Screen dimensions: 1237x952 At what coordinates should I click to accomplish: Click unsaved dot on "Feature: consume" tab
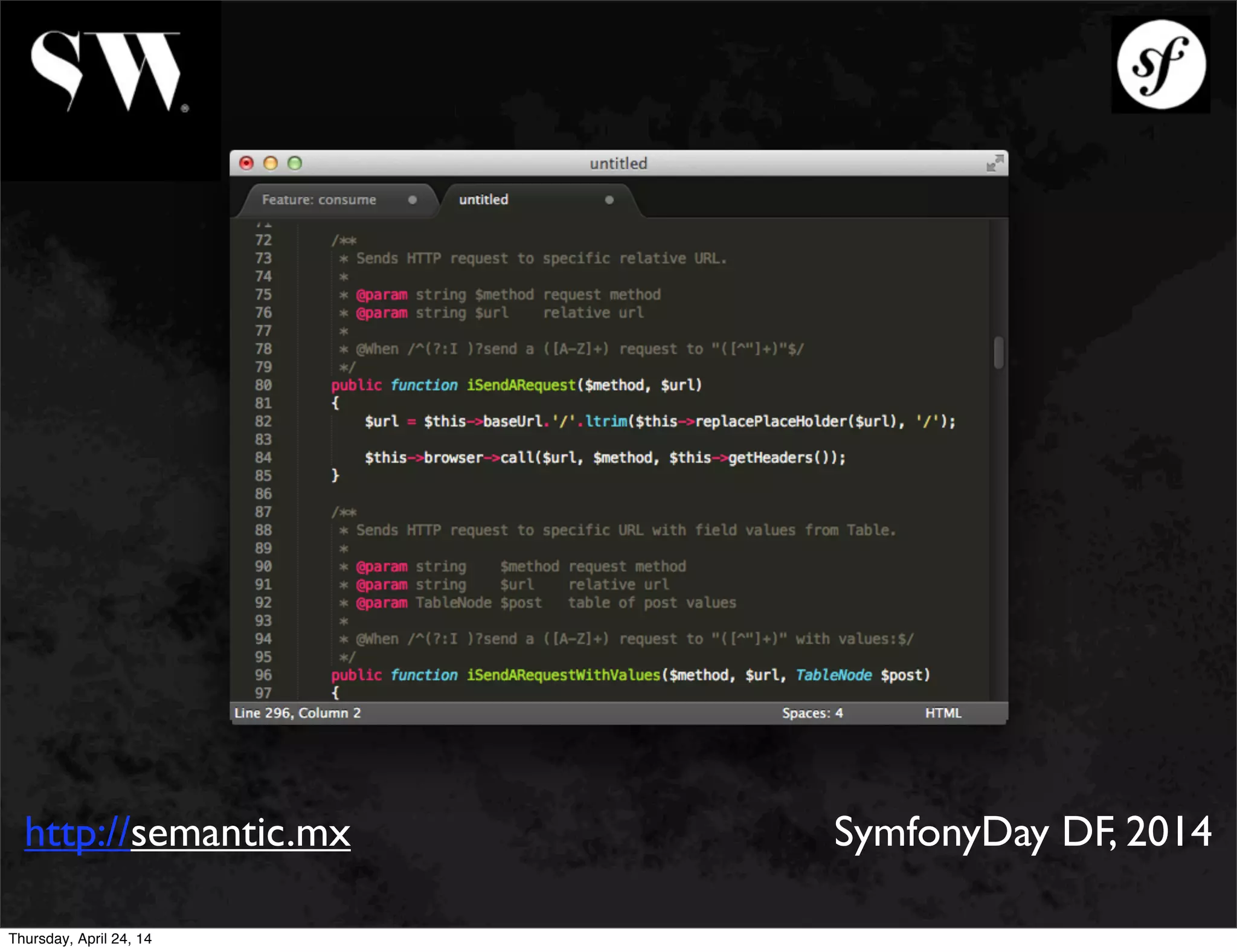point(413,200)
